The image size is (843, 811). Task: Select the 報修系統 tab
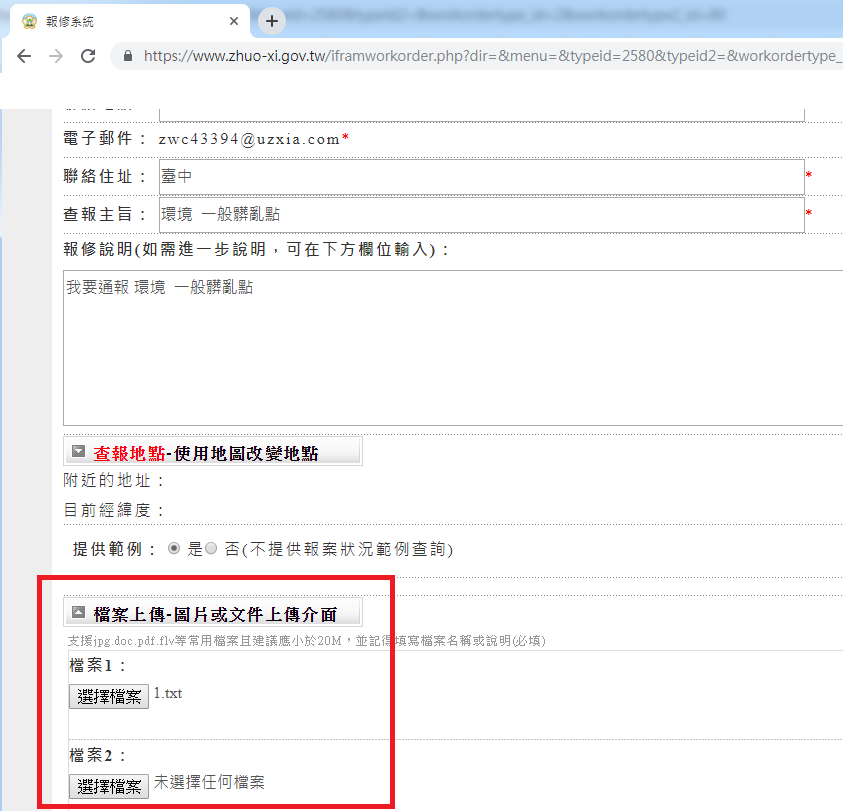pyautogui.click(x=129, y=22)
